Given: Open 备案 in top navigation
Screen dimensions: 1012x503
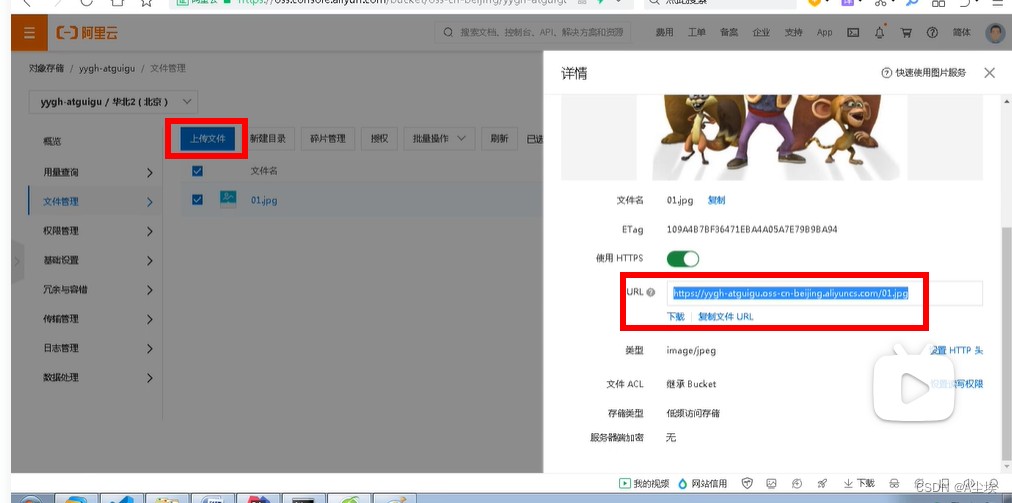Looking at the screenshot, I should (x=729, y=32).
